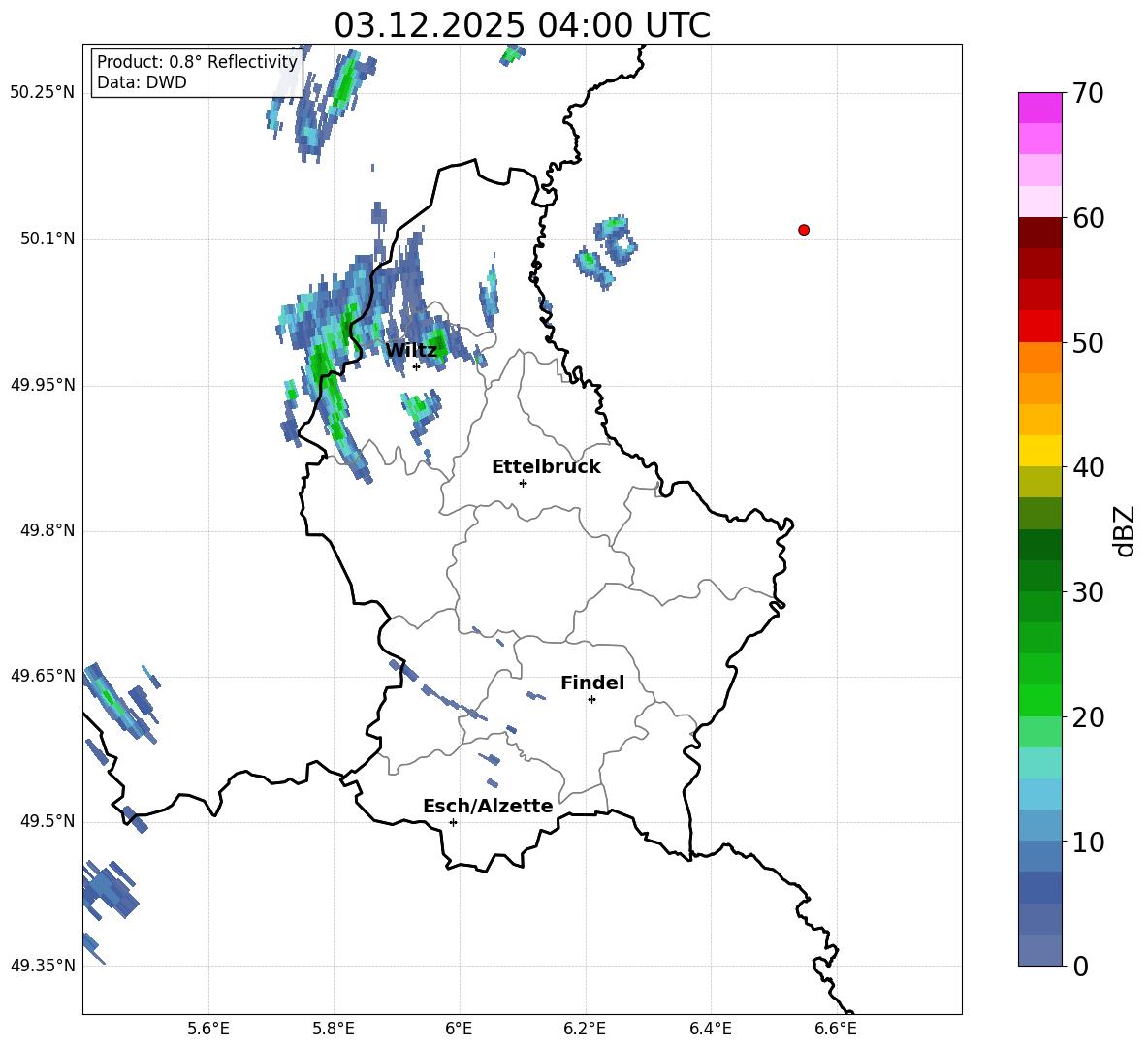Click the 49.8°N latitude label
The width and height of the screenshot is (1148, 1048).
pyautogui.click(x=48, y=530)
